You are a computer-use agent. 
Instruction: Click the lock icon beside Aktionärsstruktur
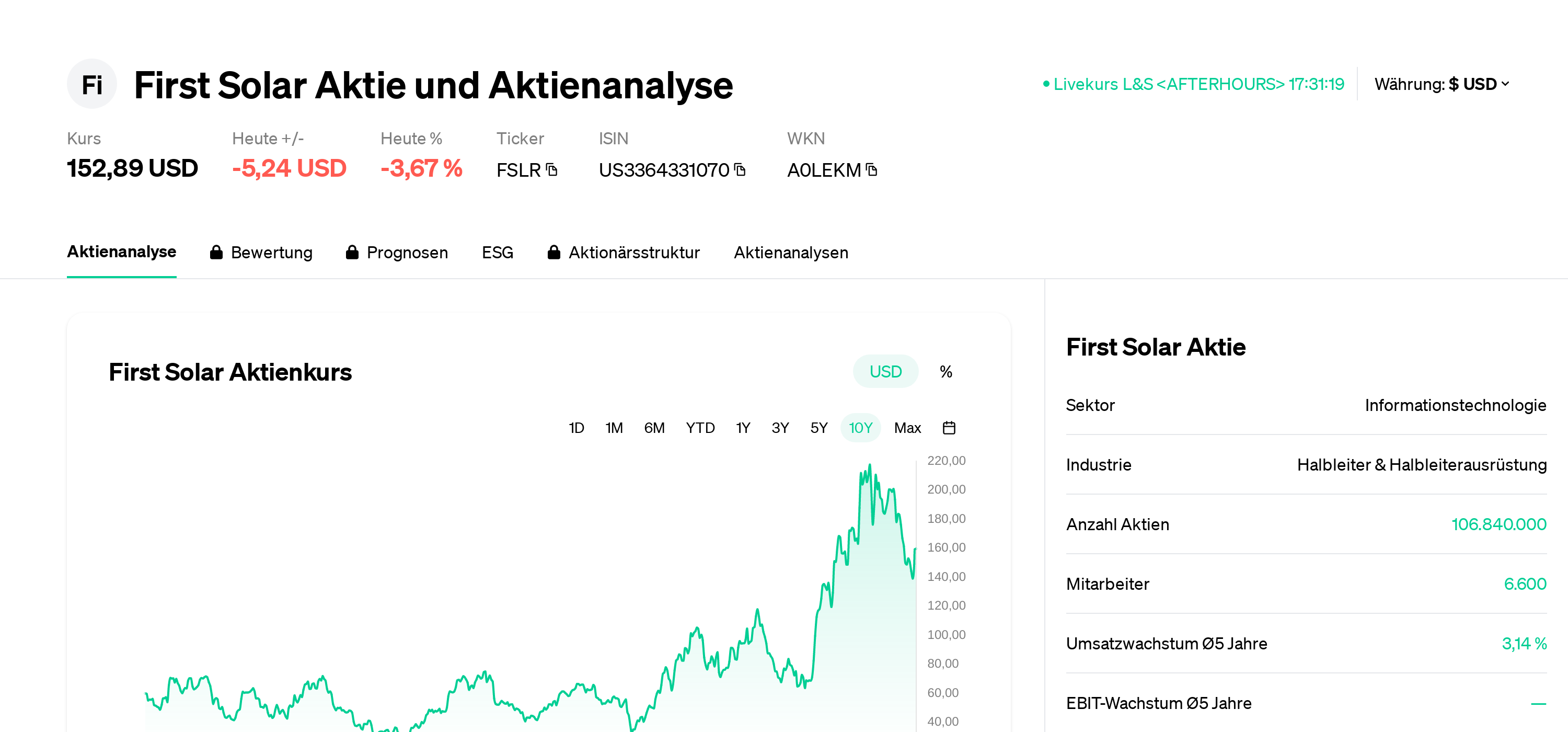554,252
